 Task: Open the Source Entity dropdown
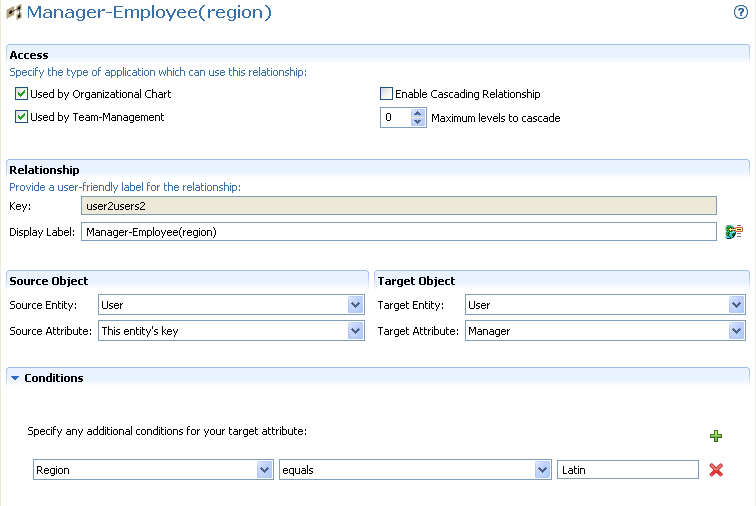point(355,305)
